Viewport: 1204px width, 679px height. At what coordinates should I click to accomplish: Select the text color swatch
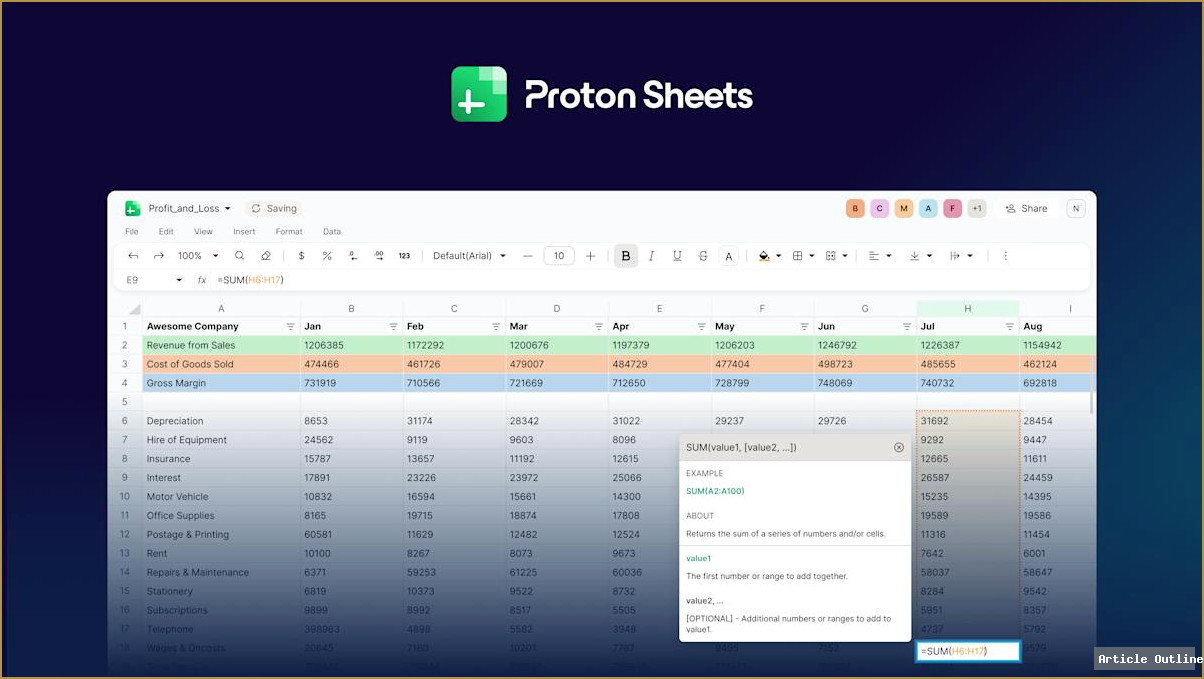tap(729, 255)
